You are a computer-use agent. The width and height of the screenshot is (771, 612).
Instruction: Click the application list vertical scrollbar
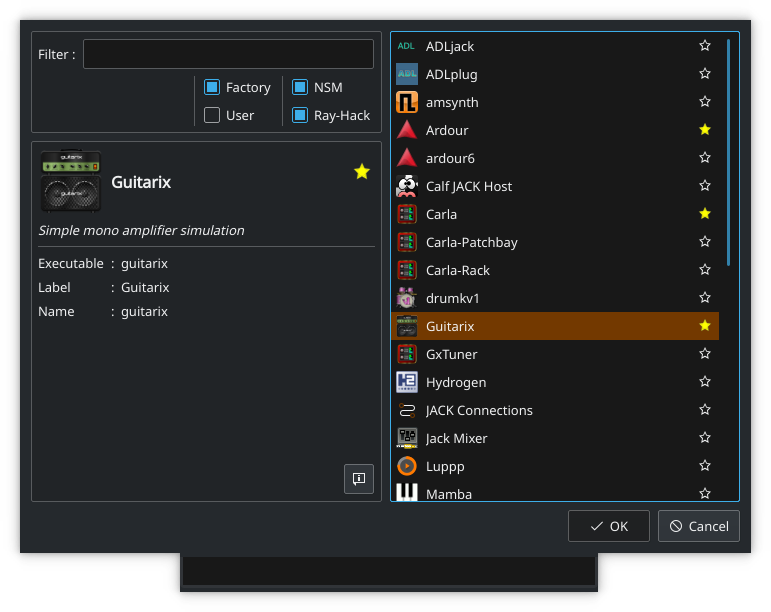728,153
